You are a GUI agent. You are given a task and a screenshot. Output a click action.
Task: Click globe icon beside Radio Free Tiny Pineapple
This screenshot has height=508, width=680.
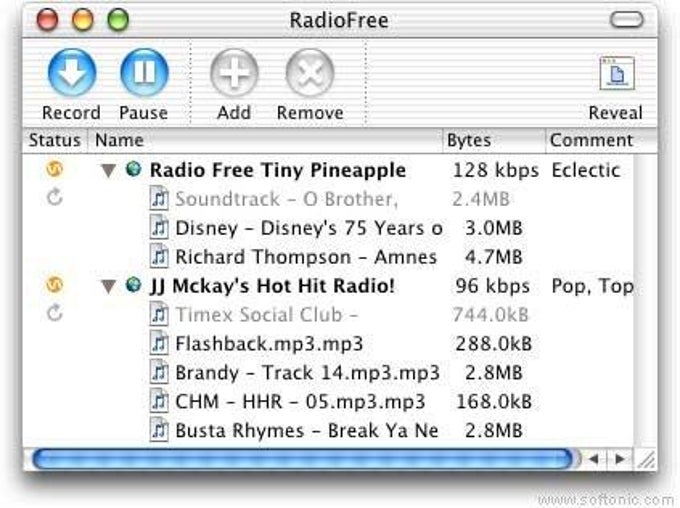134,169
